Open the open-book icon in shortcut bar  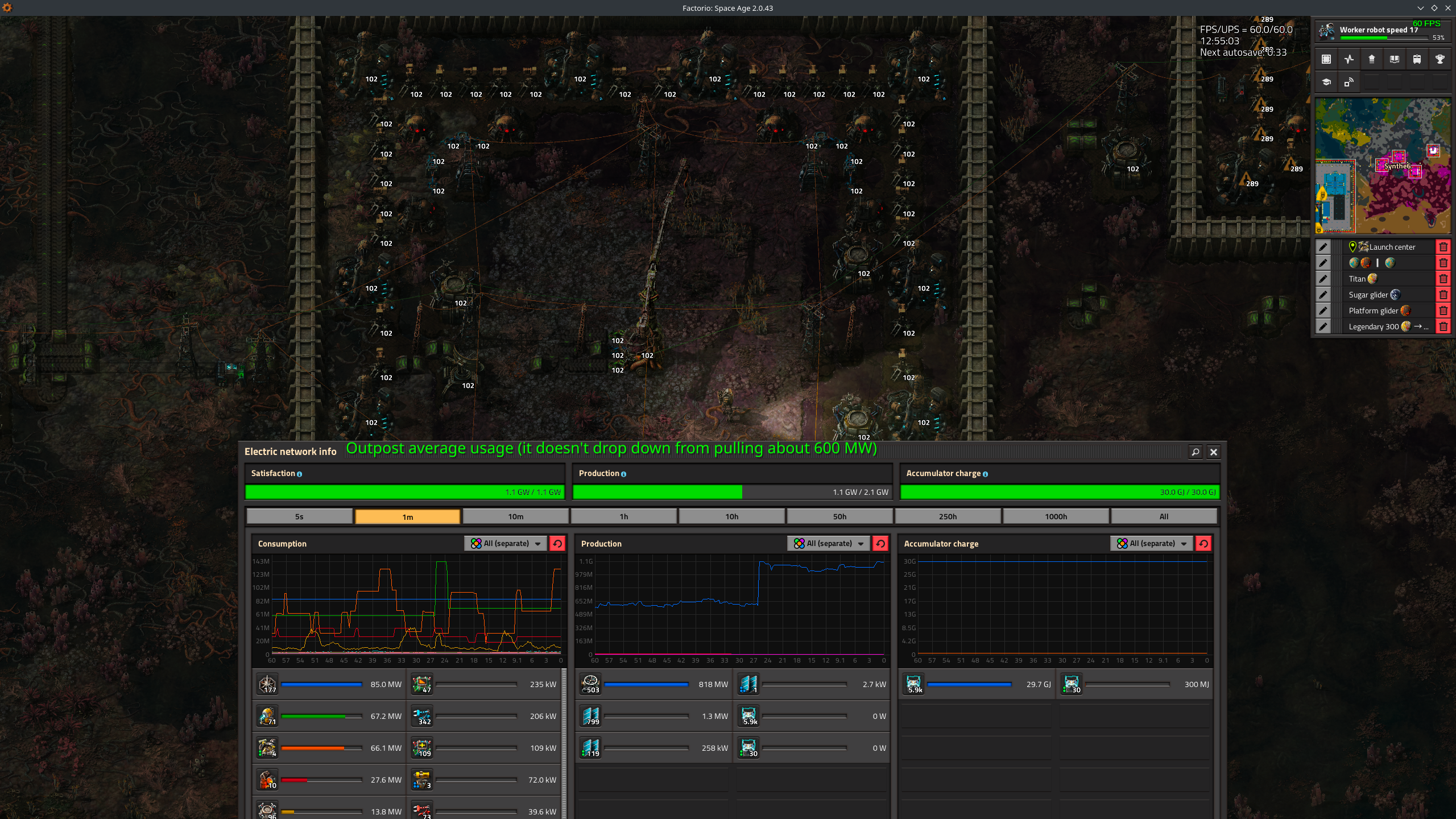coord(1395,59)
